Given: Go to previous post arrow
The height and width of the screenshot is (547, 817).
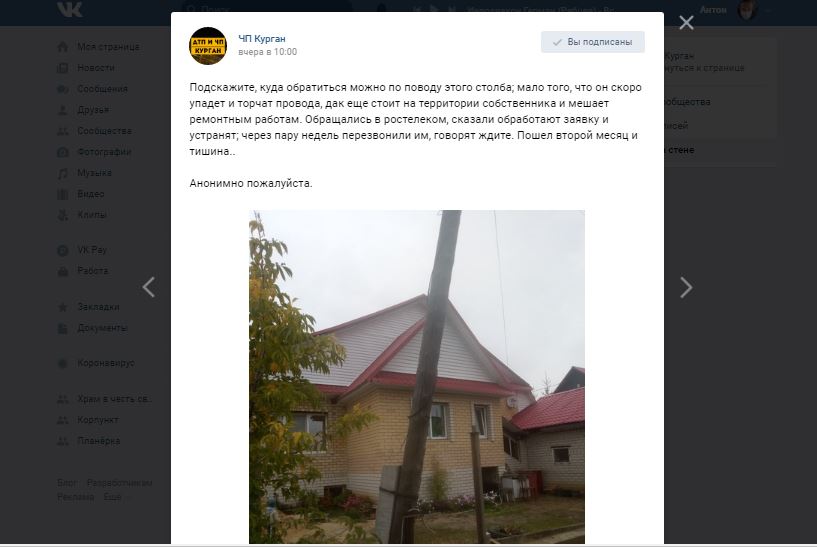Looking at the screenshot, I should [x=148, y=287].
